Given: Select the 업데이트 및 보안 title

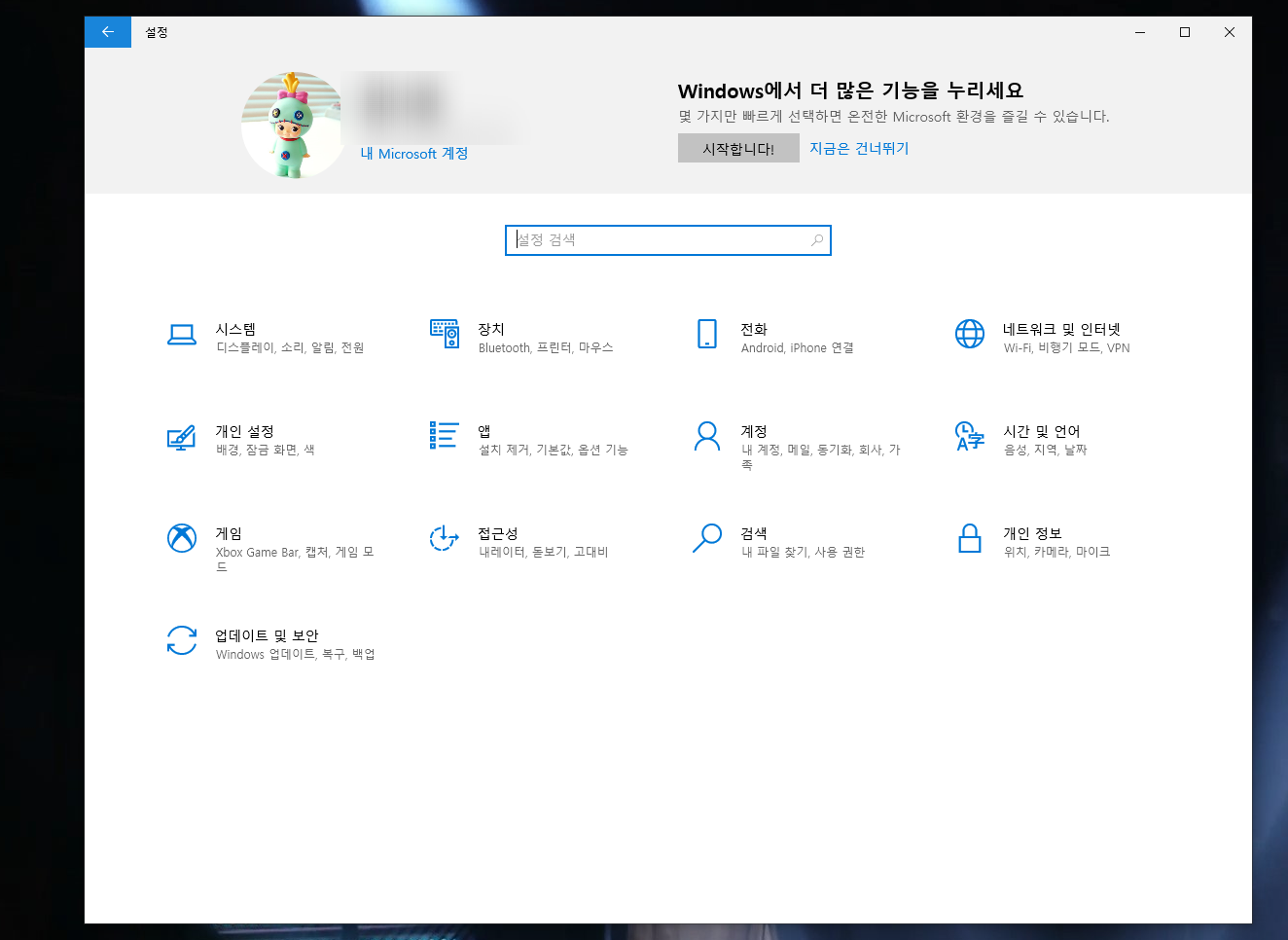Looking at the screenshot, I should tap(268, 636).
